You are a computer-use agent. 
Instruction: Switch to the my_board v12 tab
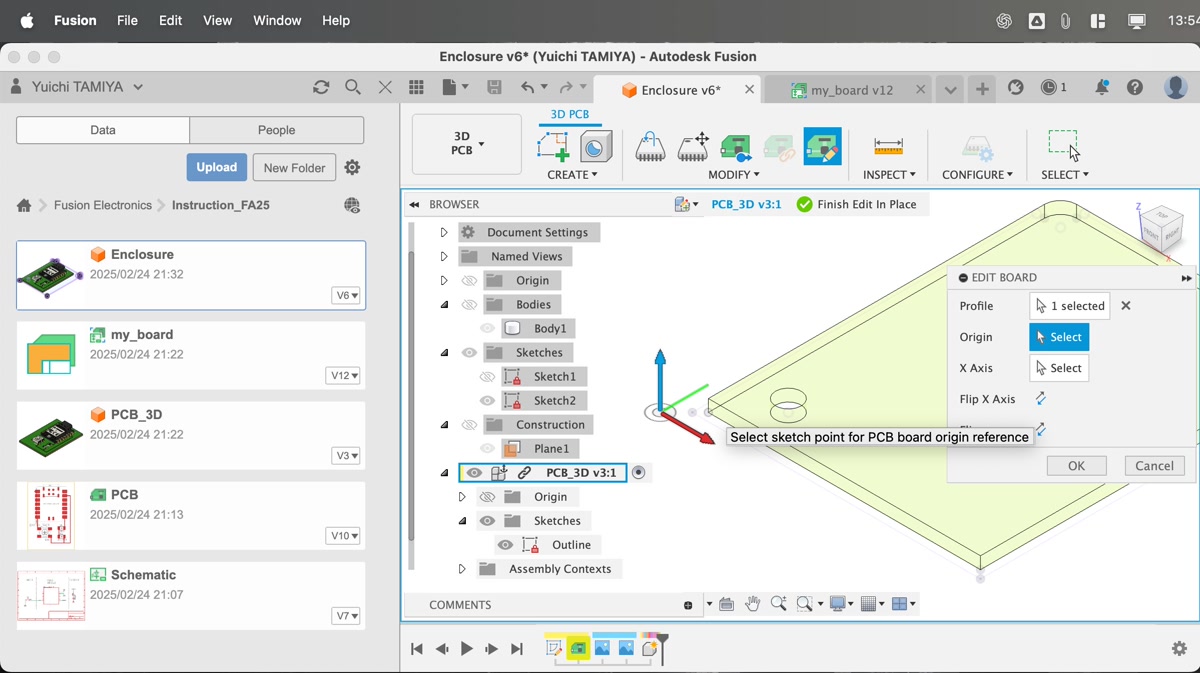click(x=850, y=90)
